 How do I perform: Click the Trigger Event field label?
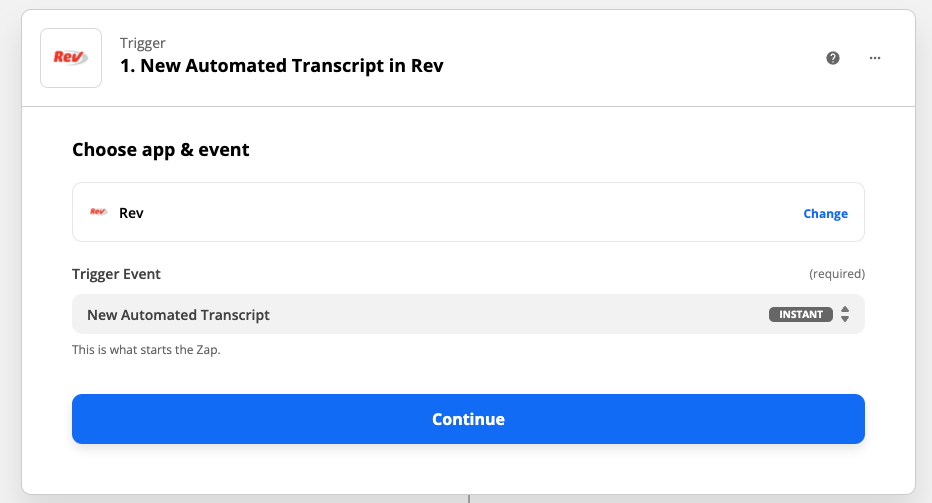(x=116, y=274)
